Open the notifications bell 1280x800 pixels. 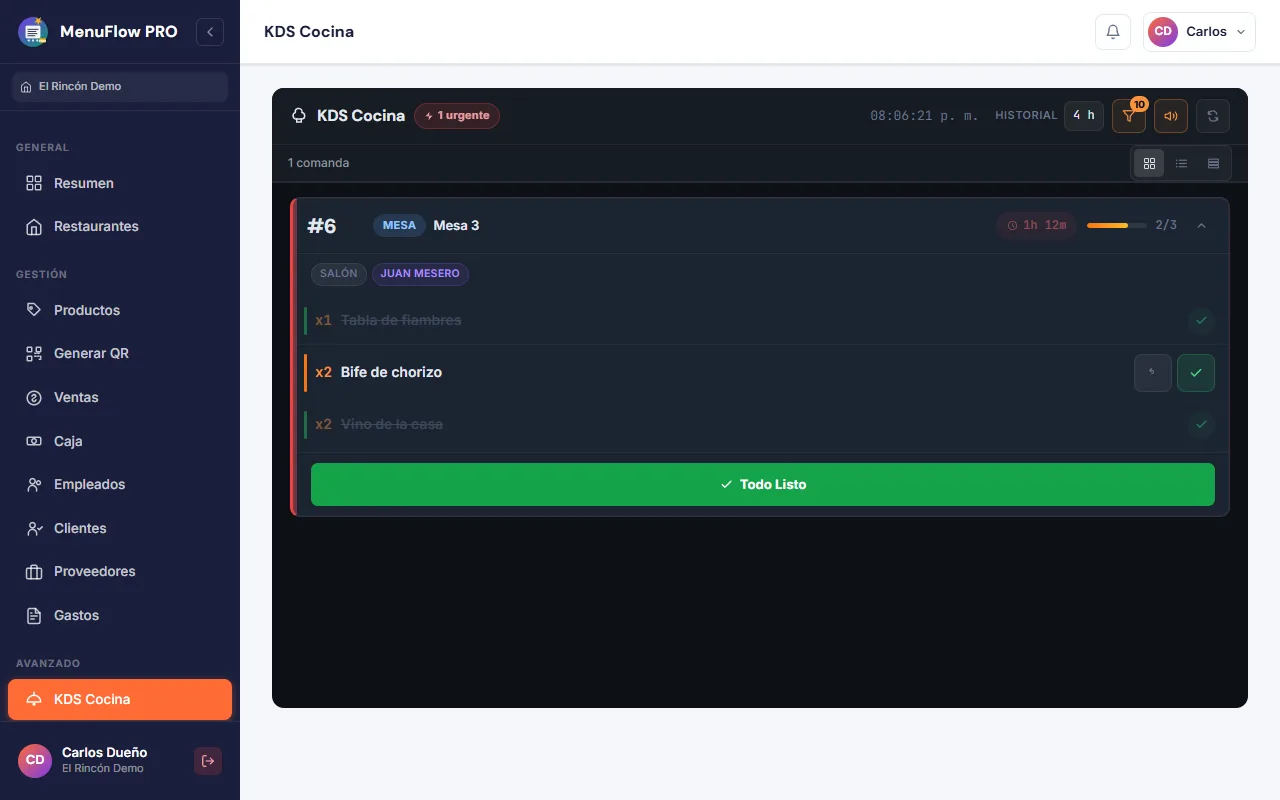click(1113, 32)
